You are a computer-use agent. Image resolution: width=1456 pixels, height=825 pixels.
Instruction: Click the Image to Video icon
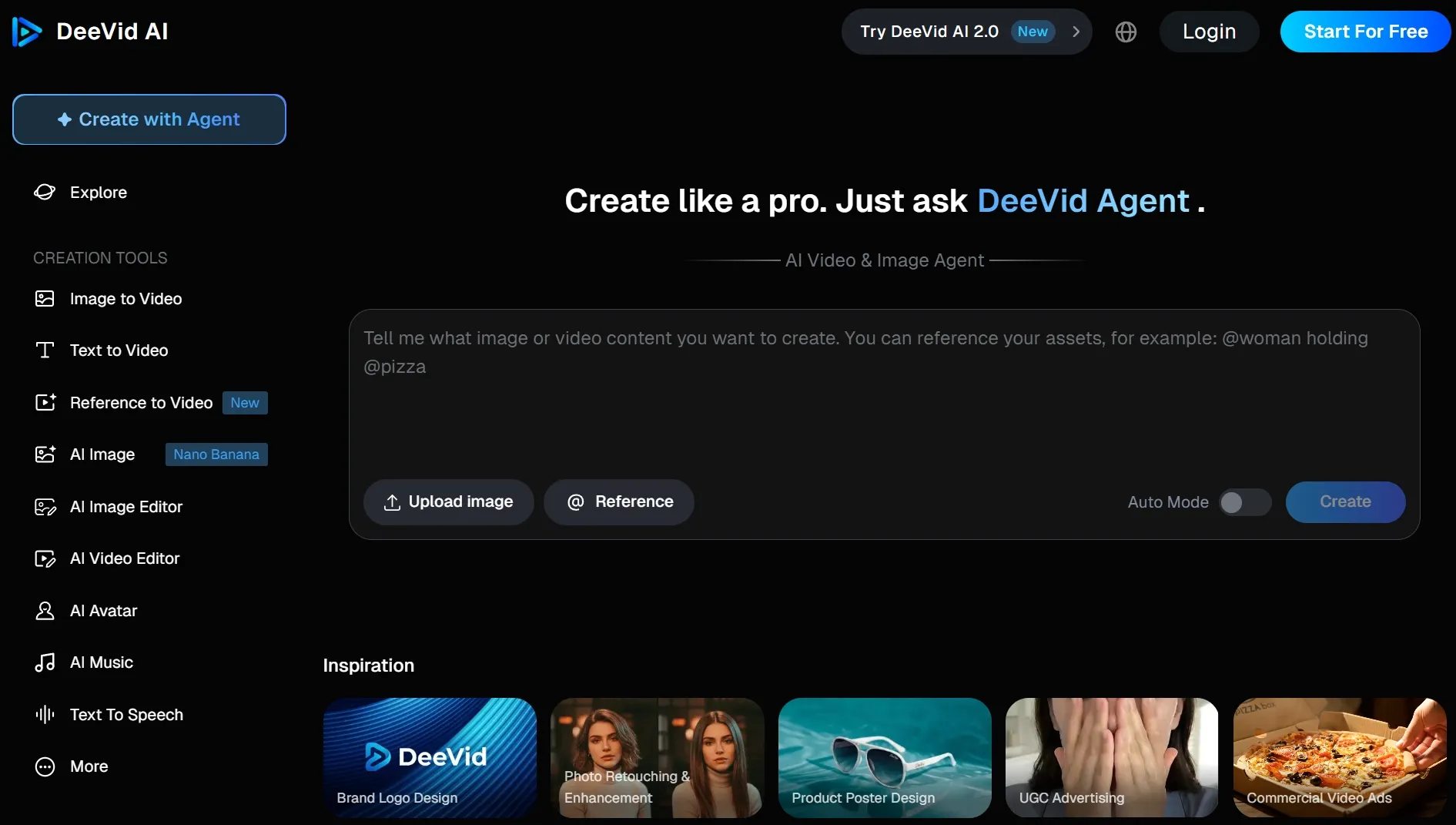(45, 299)
